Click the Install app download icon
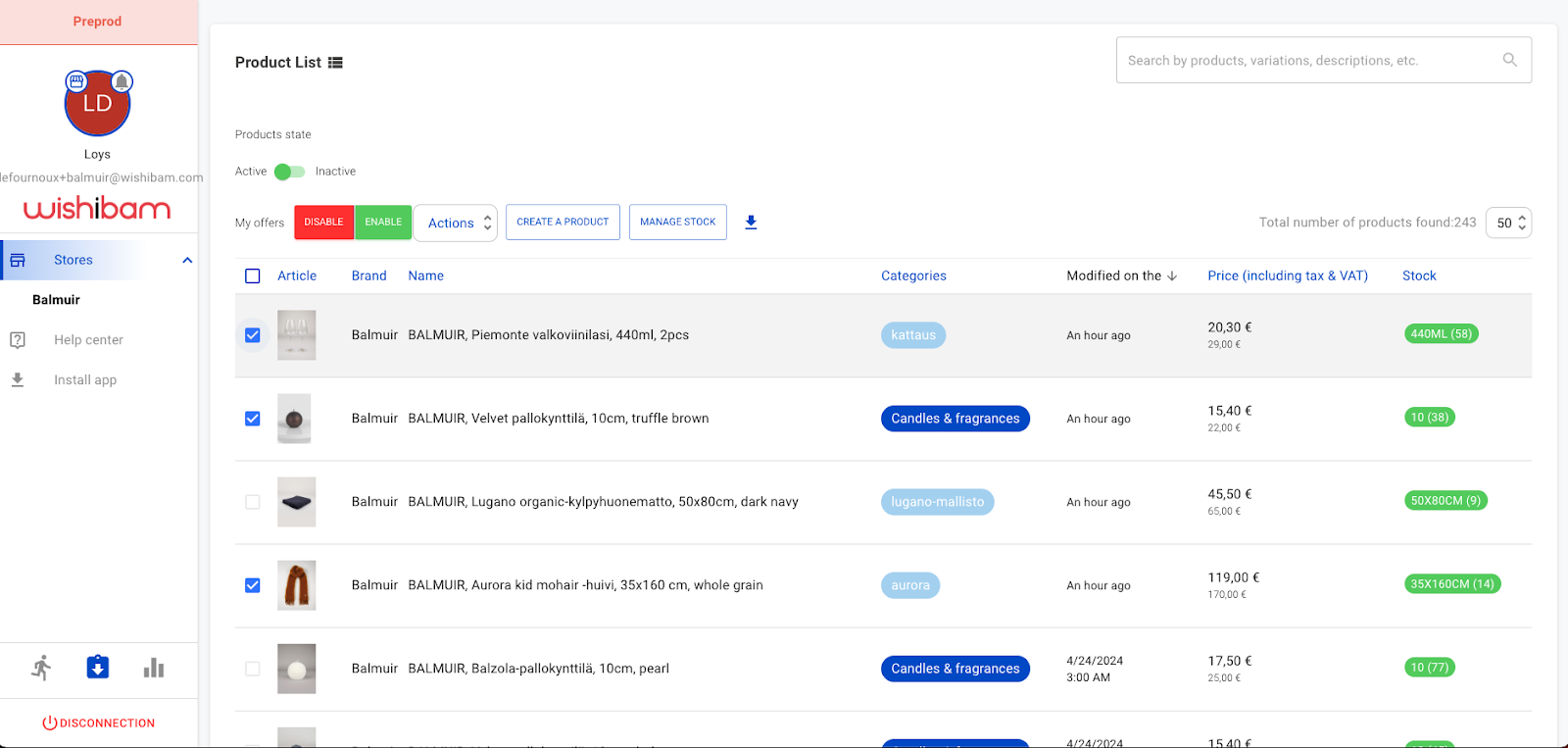The image size is (1568, 748). [18, 379]
